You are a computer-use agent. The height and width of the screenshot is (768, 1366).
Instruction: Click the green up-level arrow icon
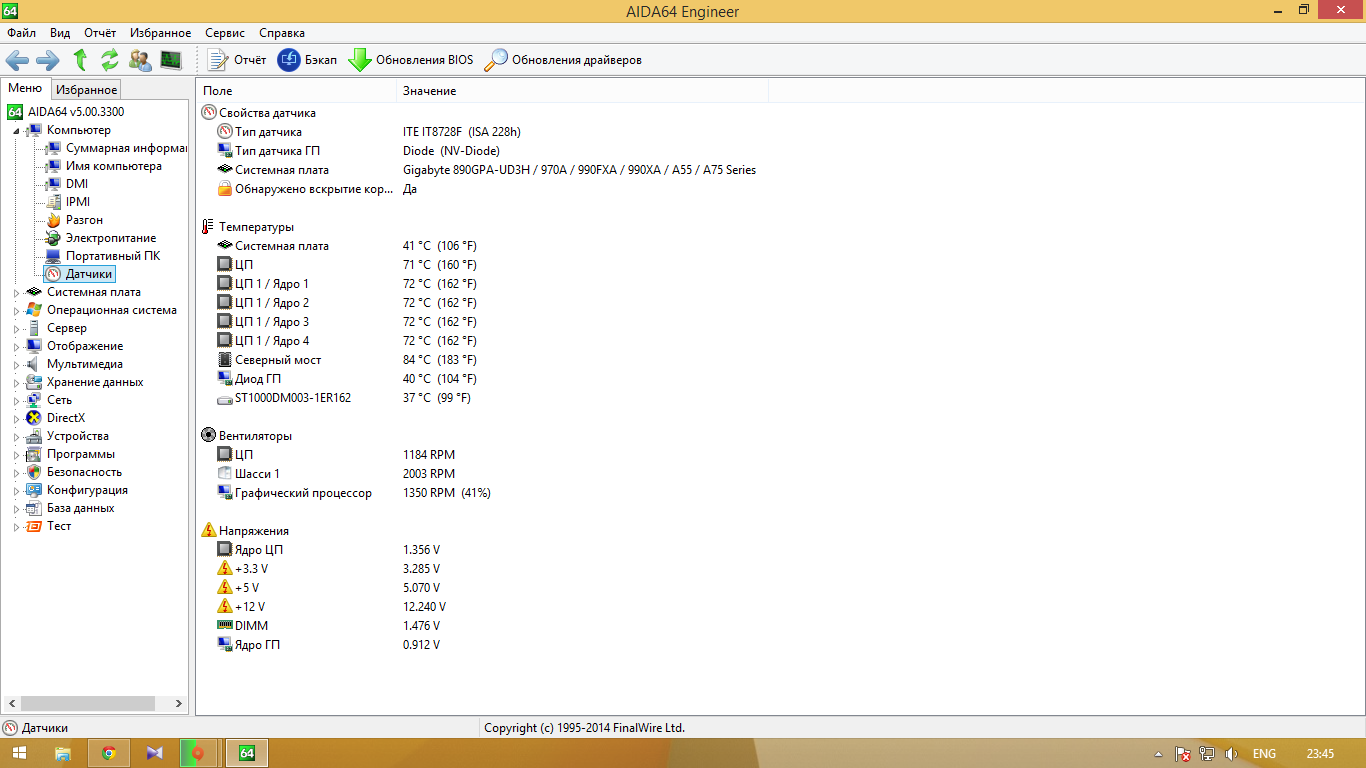(x=80, y=60)
